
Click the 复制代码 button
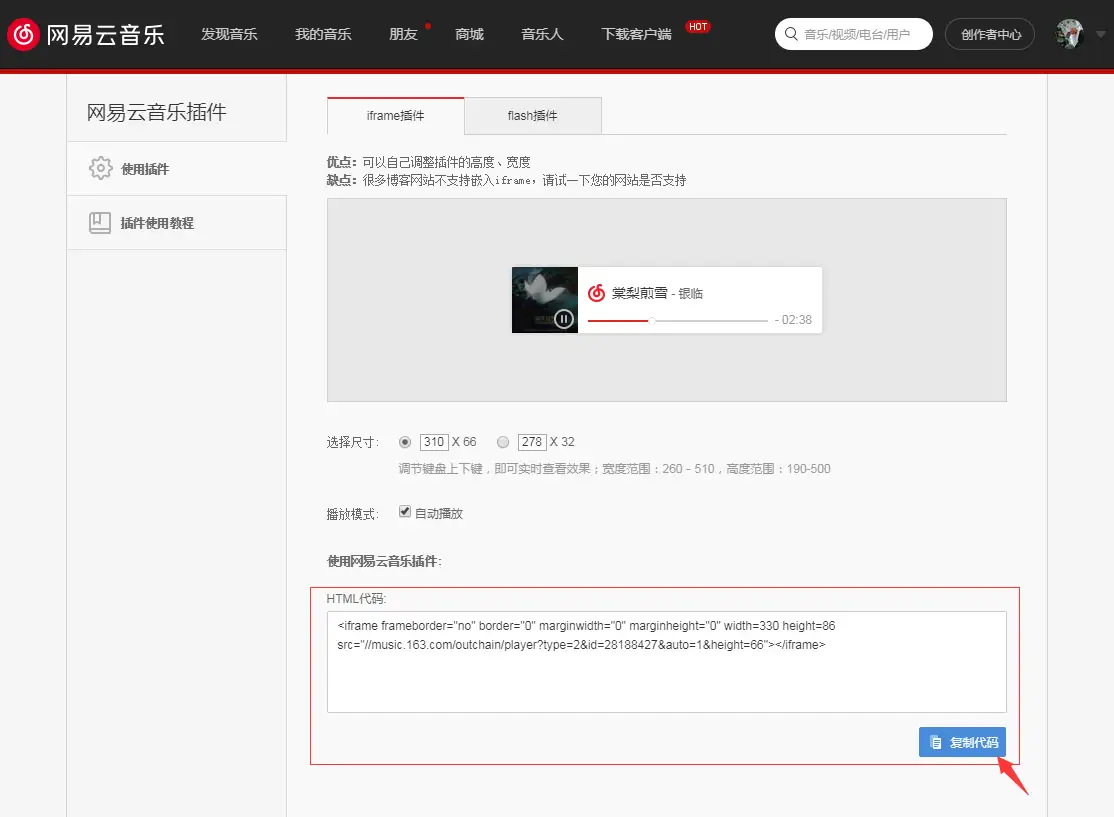(962, 742)
